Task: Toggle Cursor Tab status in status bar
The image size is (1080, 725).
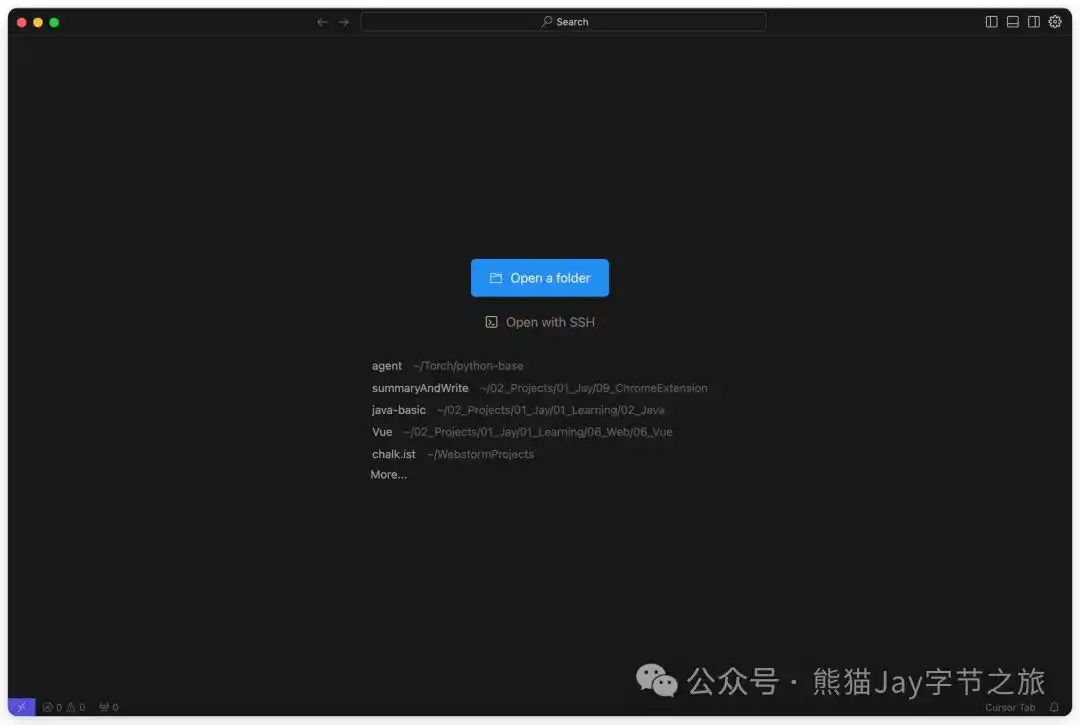Action: coord(1010,707)
